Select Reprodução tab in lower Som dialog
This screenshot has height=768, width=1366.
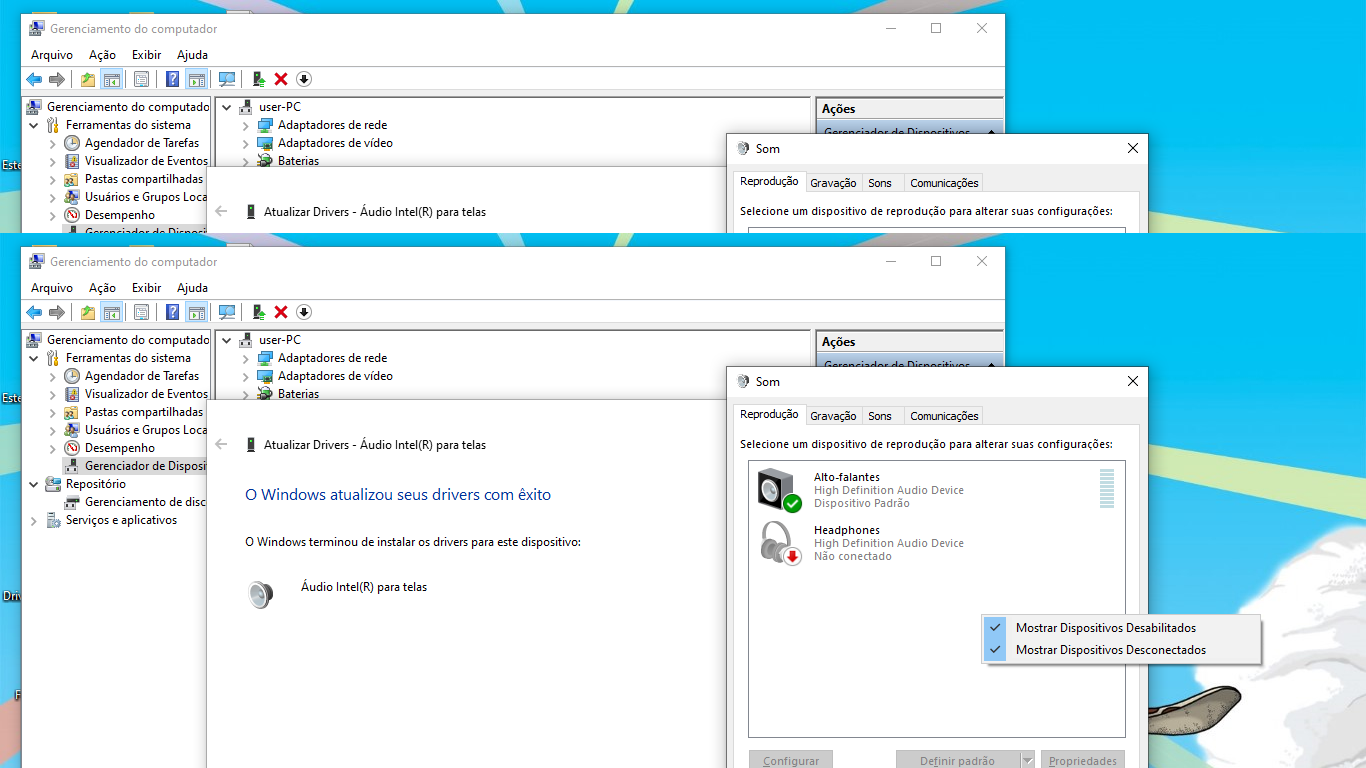point(769,414)
